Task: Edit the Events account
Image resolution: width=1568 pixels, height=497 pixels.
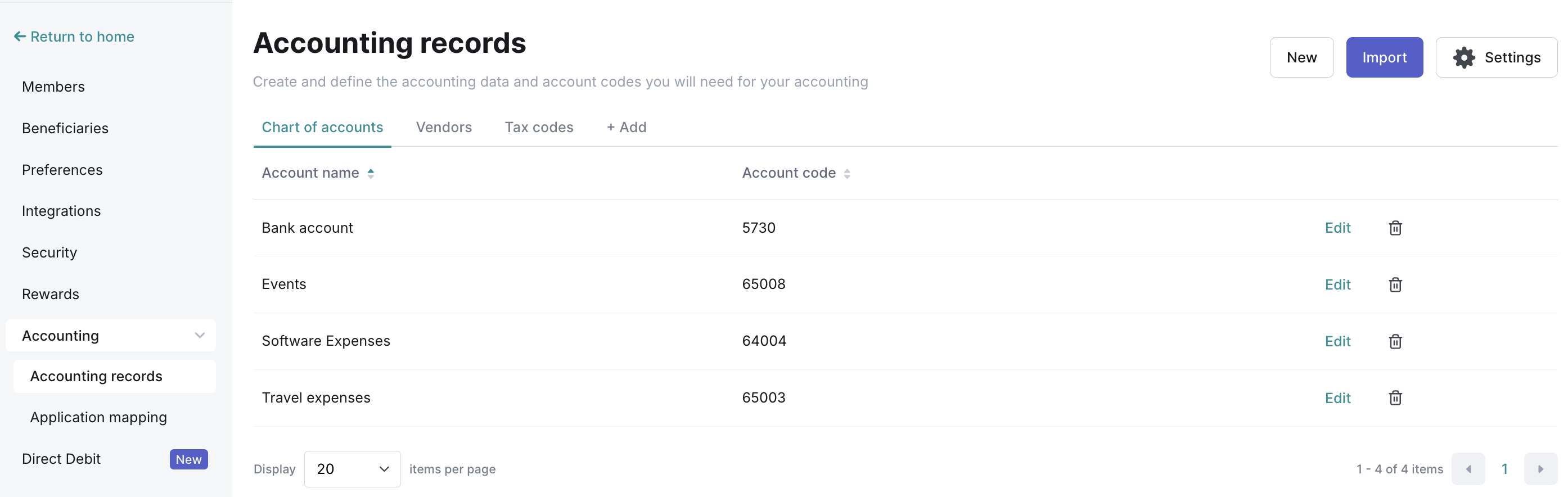Action: tap(1337, 284)
